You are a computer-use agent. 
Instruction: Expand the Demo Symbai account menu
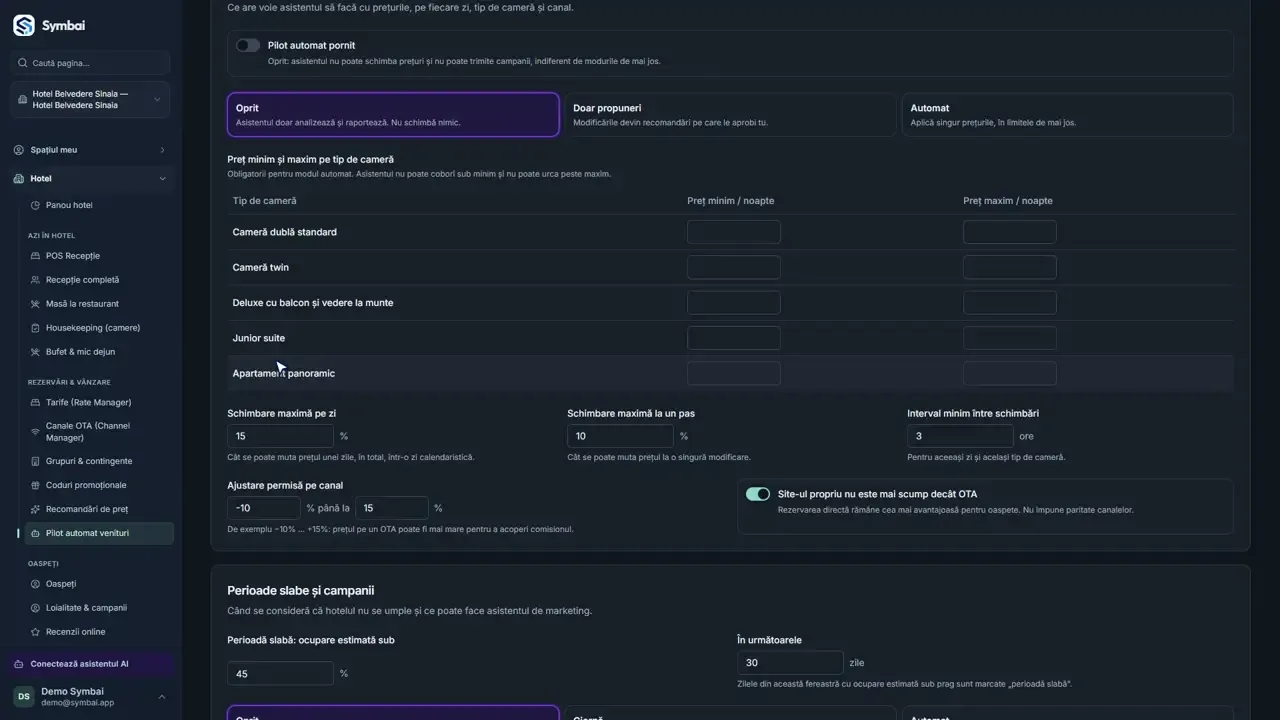91,697
